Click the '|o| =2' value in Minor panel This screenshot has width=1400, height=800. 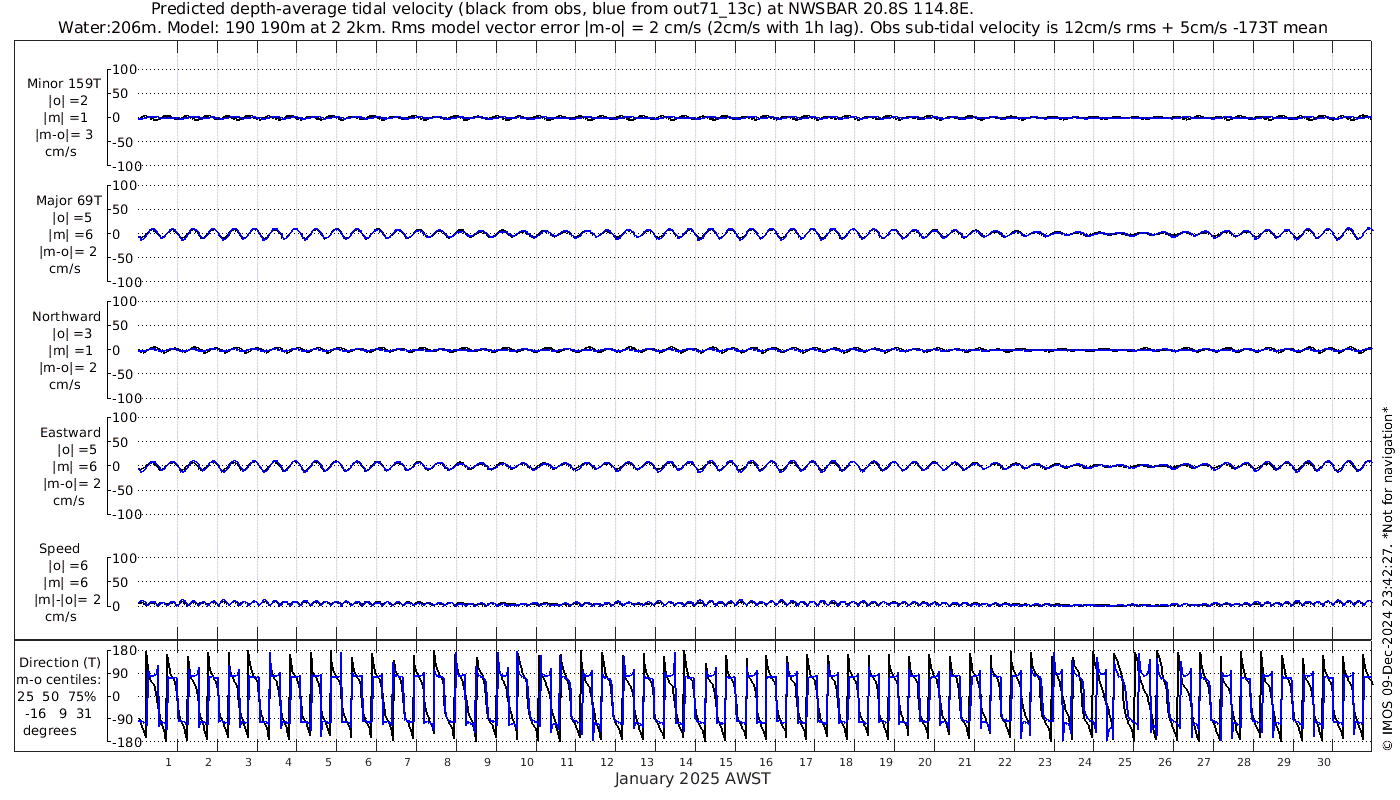68,101
